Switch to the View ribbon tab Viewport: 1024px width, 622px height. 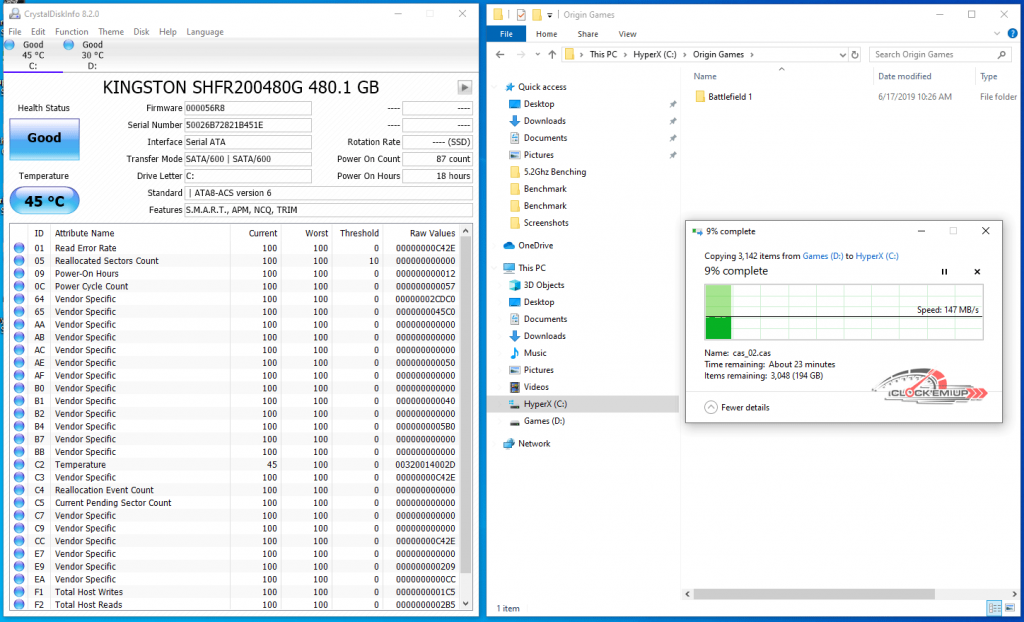tap(627, 34)
